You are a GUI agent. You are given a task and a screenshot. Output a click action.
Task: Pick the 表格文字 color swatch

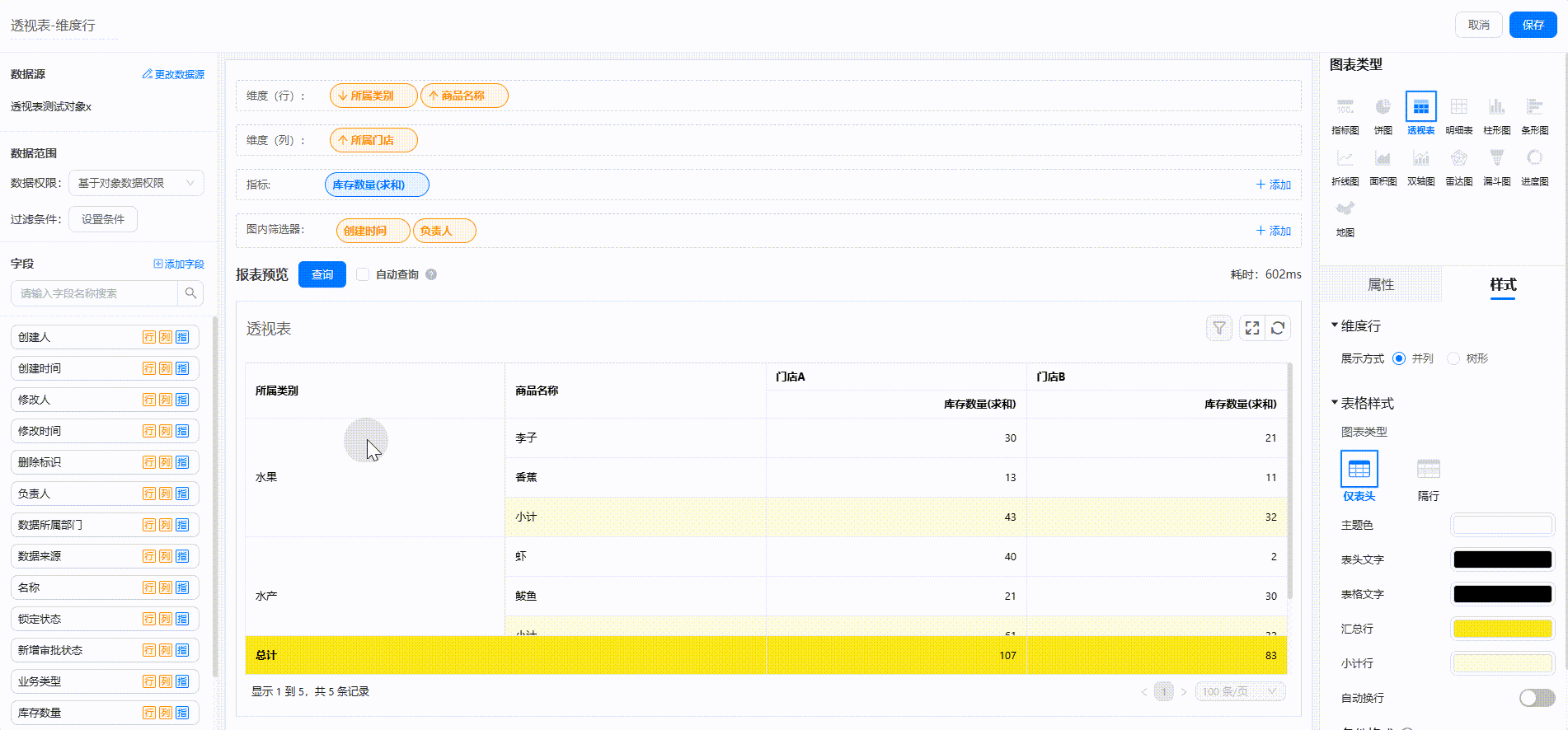point(1502,594)
